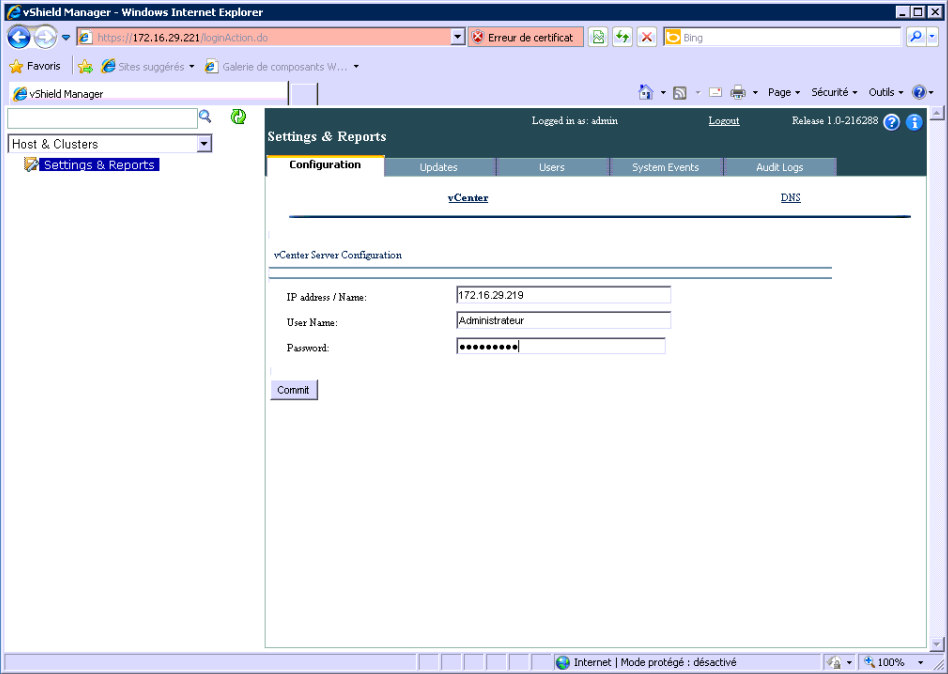
Task: Click the green refresh icon in left panel
Action: [x=238, y=117]
